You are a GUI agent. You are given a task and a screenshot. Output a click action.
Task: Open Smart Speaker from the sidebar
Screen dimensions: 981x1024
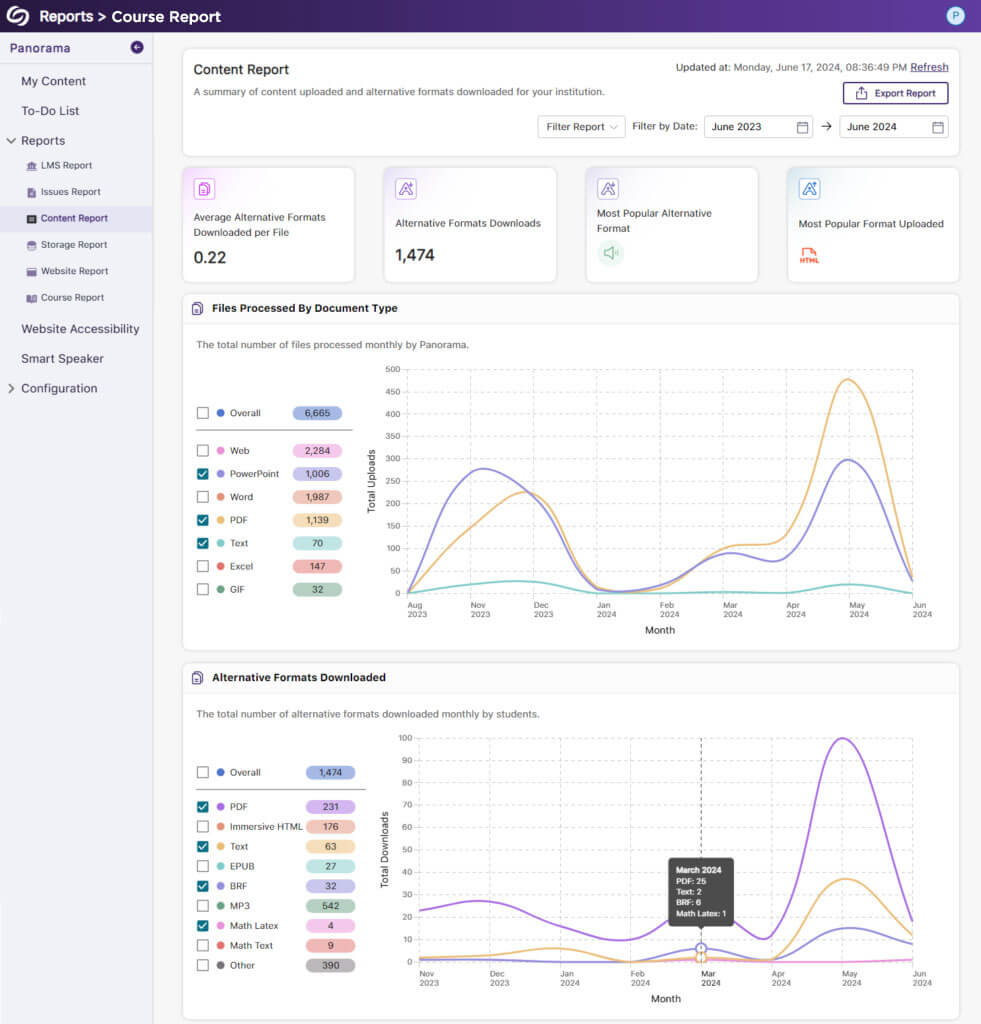(x=63, y=358)
